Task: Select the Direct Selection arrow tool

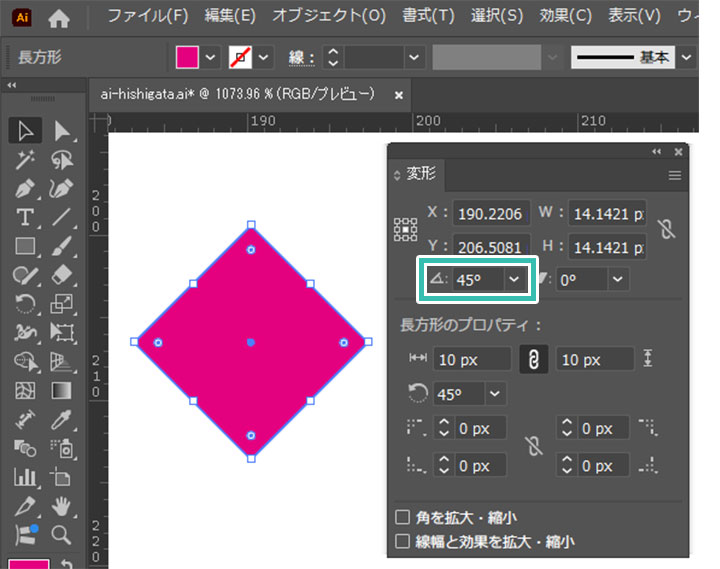Action: click(x=62, y=130)
